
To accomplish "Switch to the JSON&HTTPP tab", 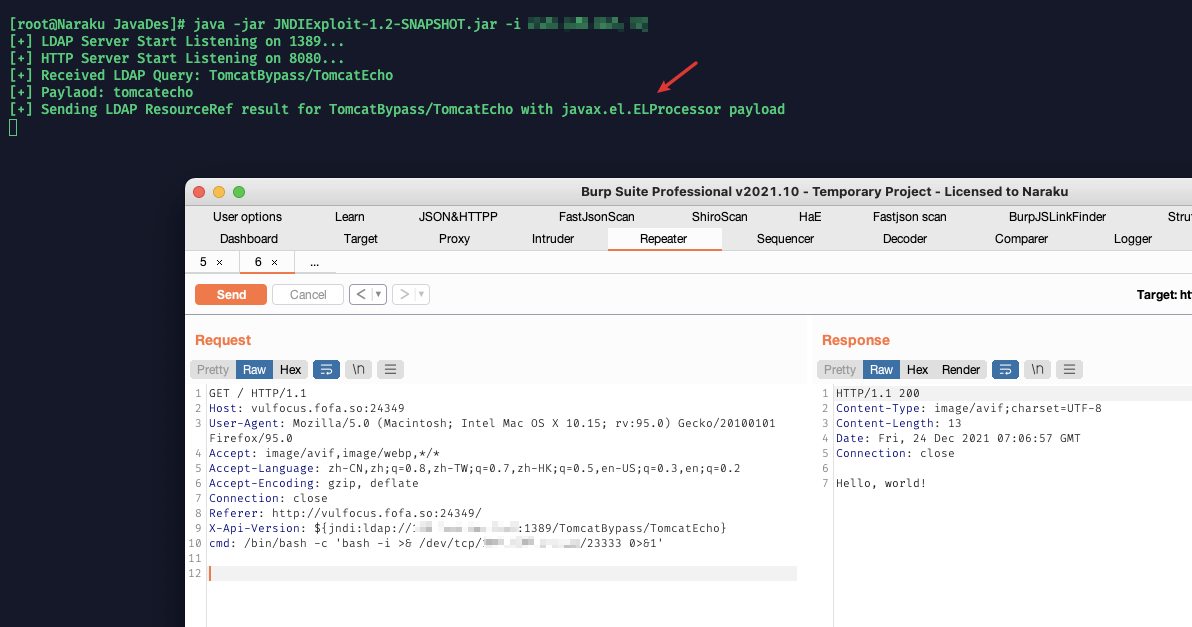I will [458, 217].
